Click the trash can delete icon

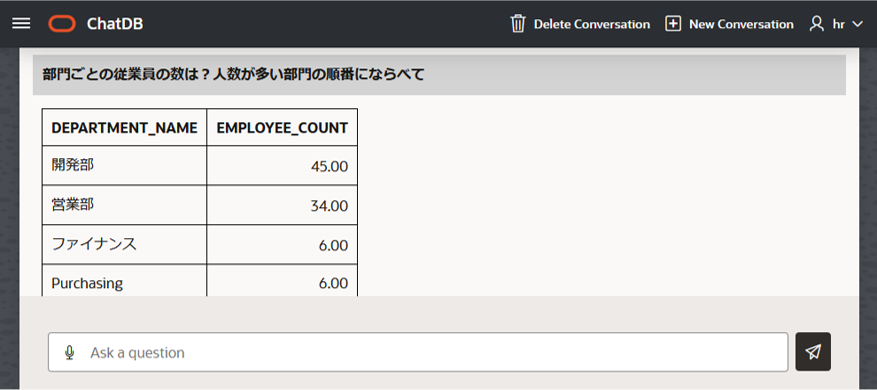tap(518, 24)
